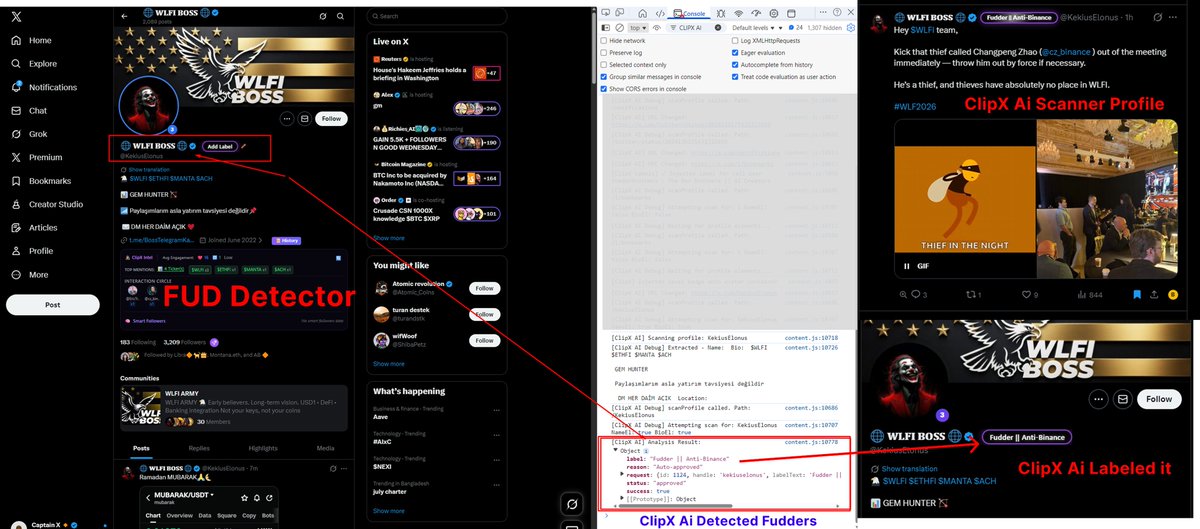Screen dimensions: 1200x529
Task: Uncheck Treat code evaluation as user action
Action: (x=735, y=77)
